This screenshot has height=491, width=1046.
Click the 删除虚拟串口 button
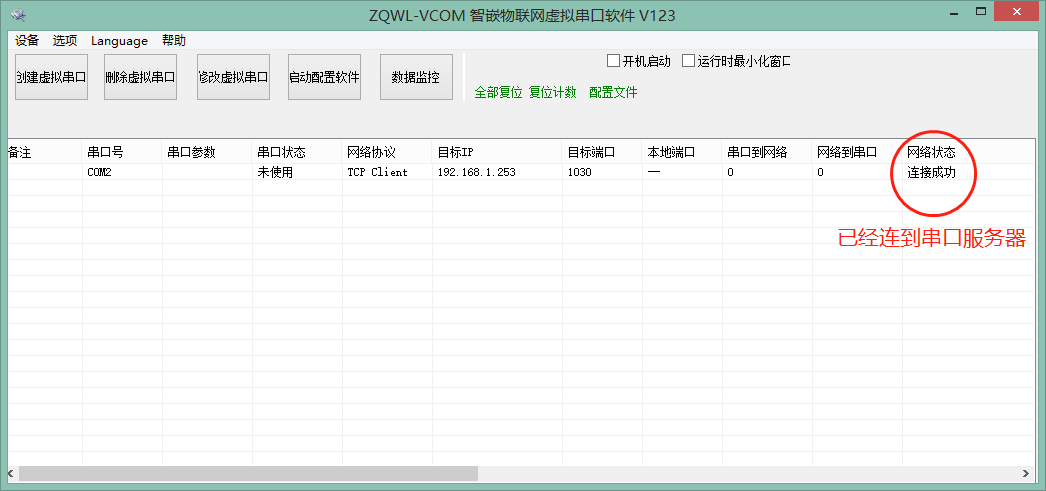tap(141, 77)
